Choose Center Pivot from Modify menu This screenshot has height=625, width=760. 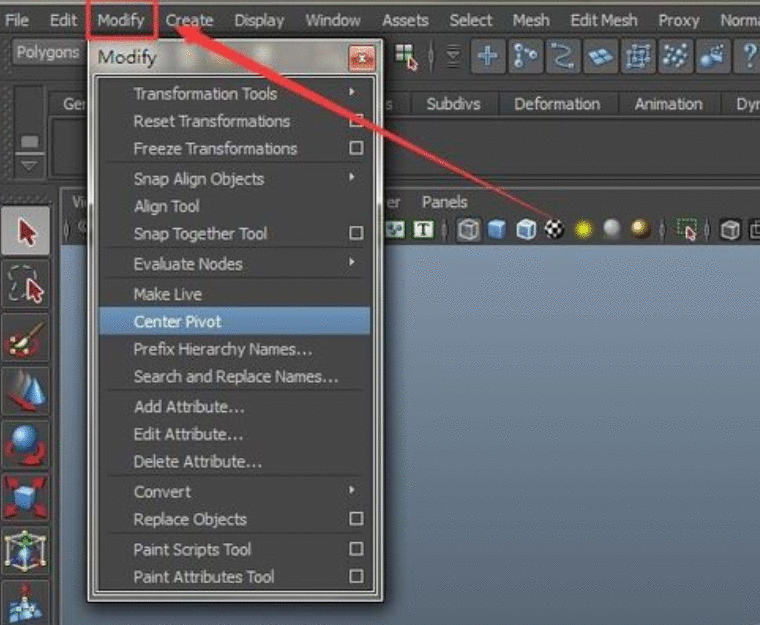178,321
